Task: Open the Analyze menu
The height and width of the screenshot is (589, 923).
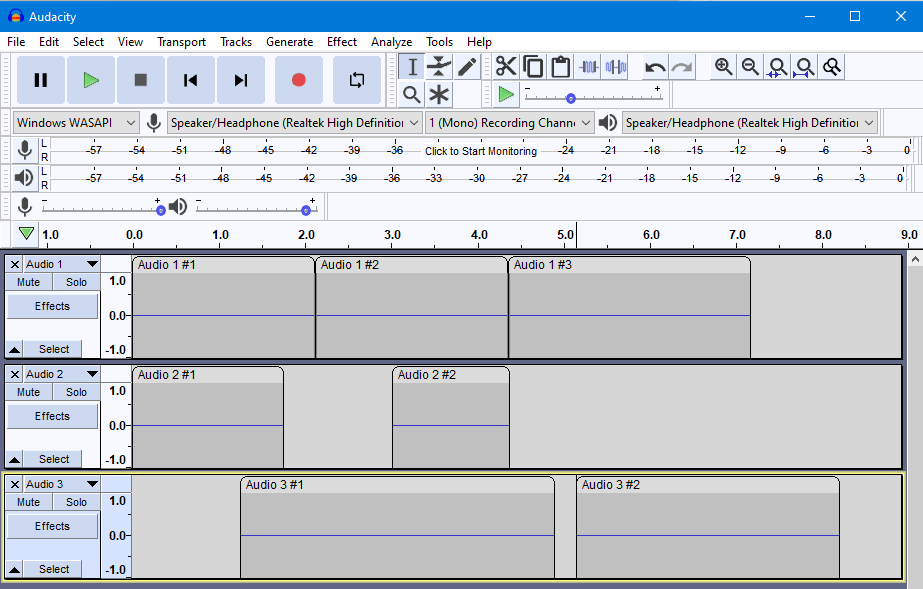Action: pos(391,42)
